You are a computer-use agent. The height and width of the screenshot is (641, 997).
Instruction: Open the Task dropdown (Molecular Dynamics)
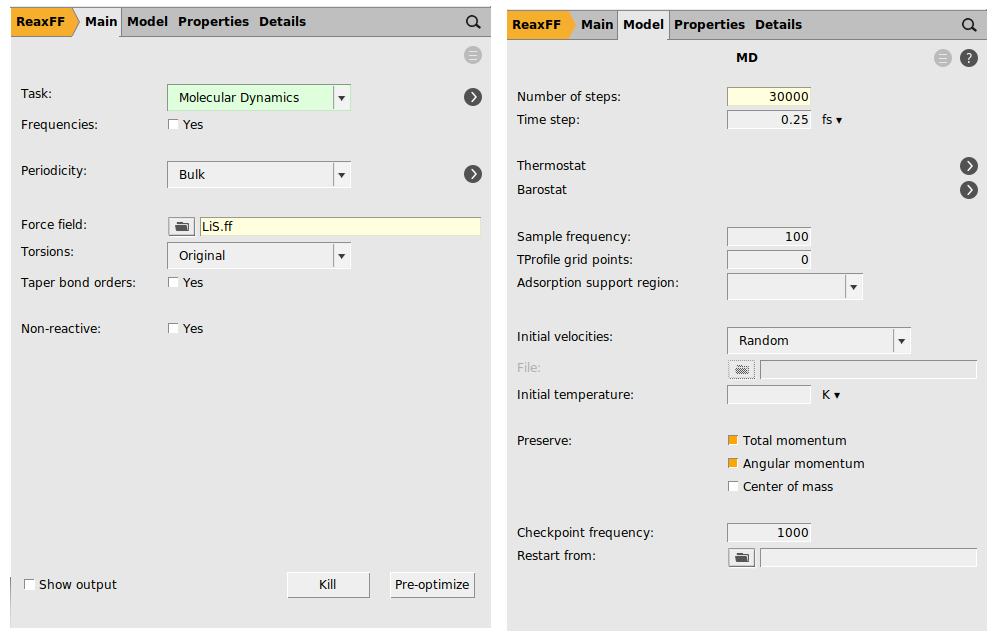point(259,98)
